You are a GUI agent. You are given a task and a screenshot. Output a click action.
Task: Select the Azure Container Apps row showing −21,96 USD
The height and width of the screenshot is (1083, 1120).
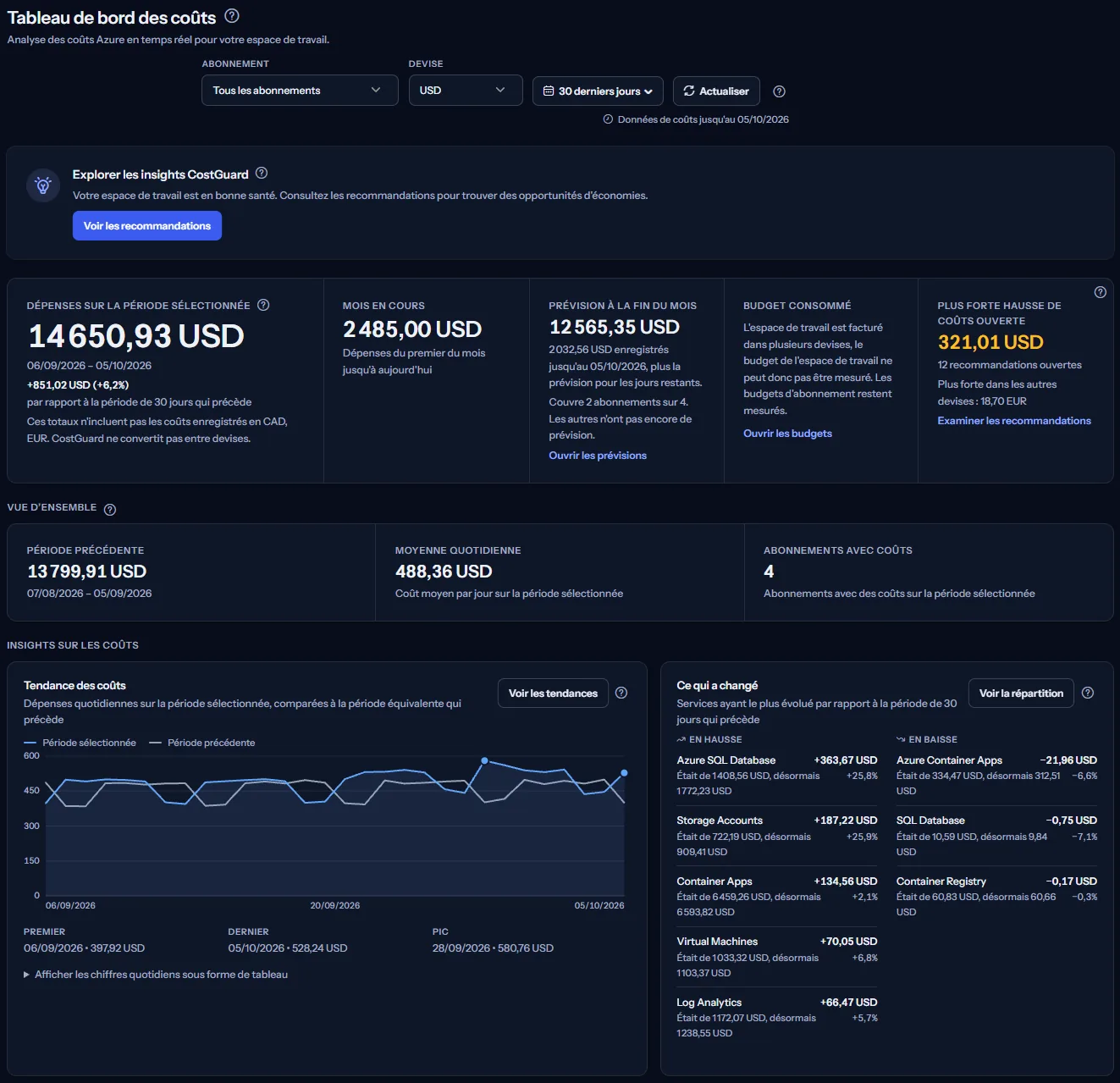pyautogui.click(x=996, y=776)
